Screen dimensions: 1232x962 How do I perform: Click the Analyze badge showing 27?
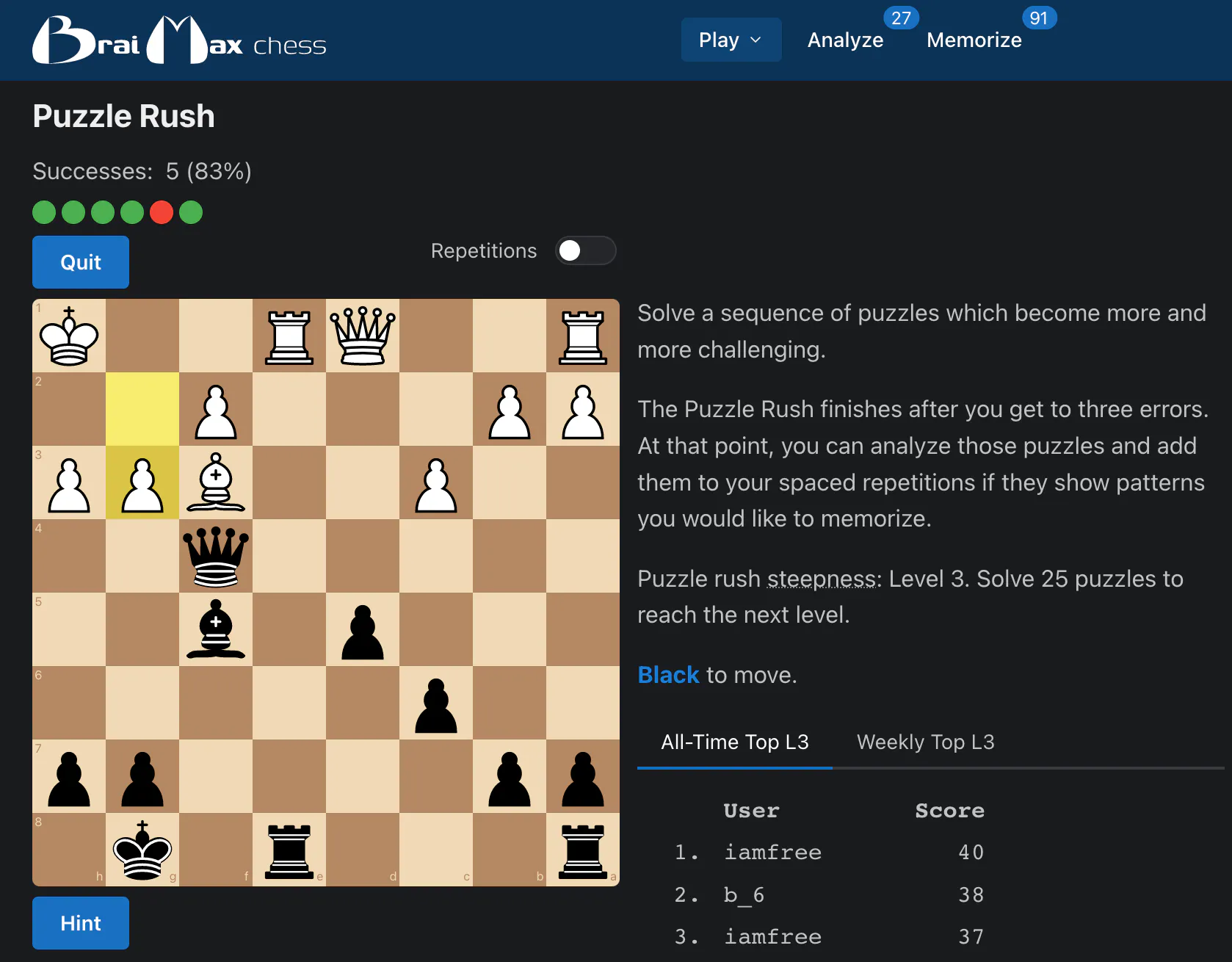(901, 18)
